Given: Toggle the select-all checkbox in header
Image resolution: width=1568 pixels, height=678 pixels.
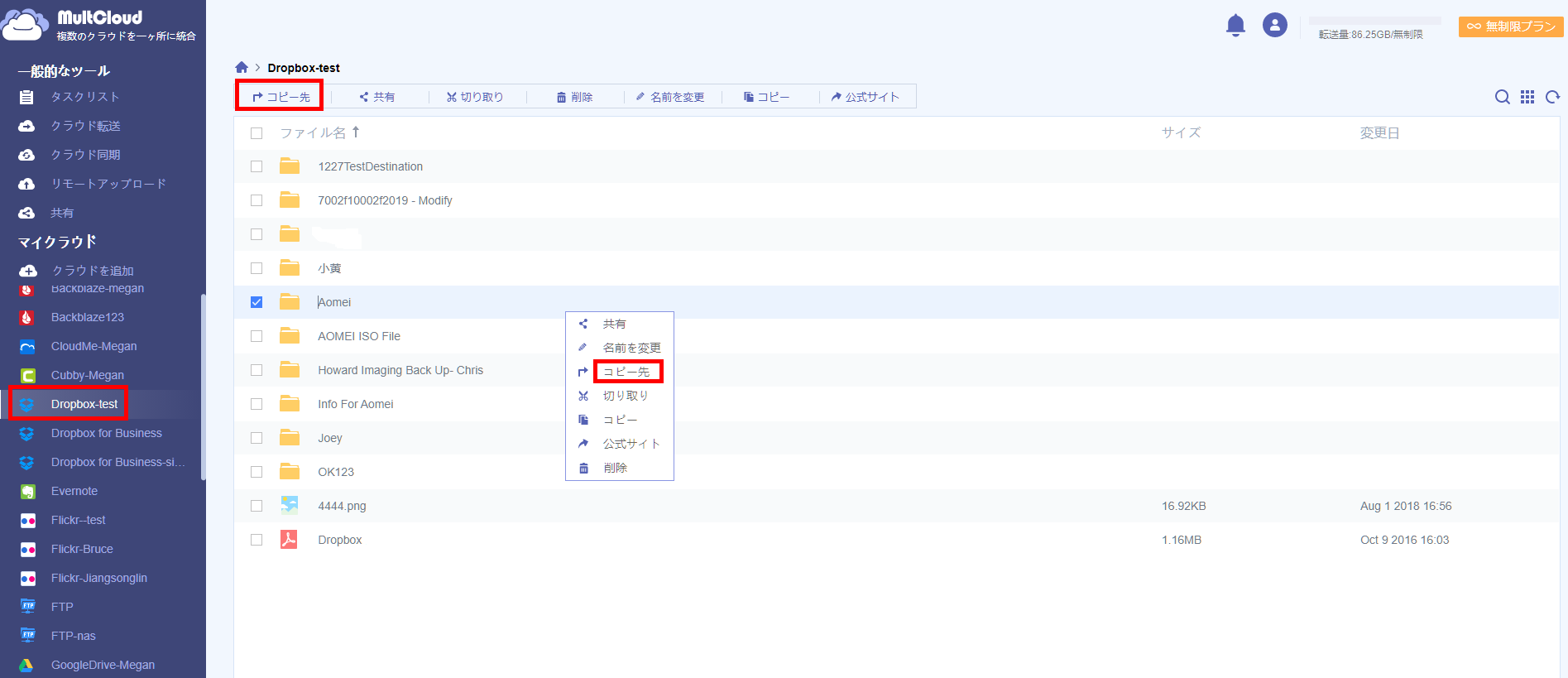Looking at the screenshot, I should 257,133.
